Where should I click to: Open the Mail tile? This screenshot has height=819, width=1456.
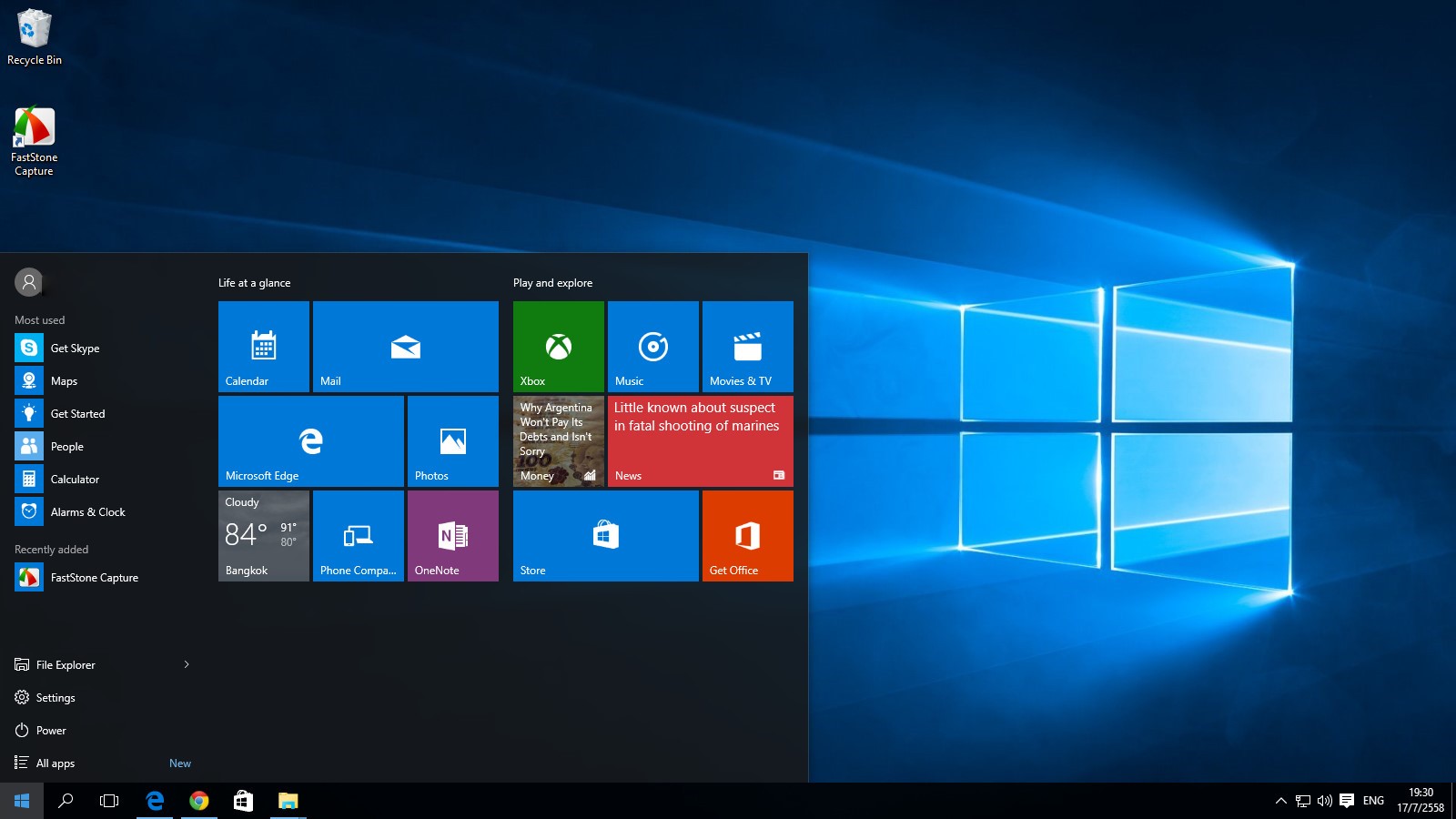[x=406, y=347]
